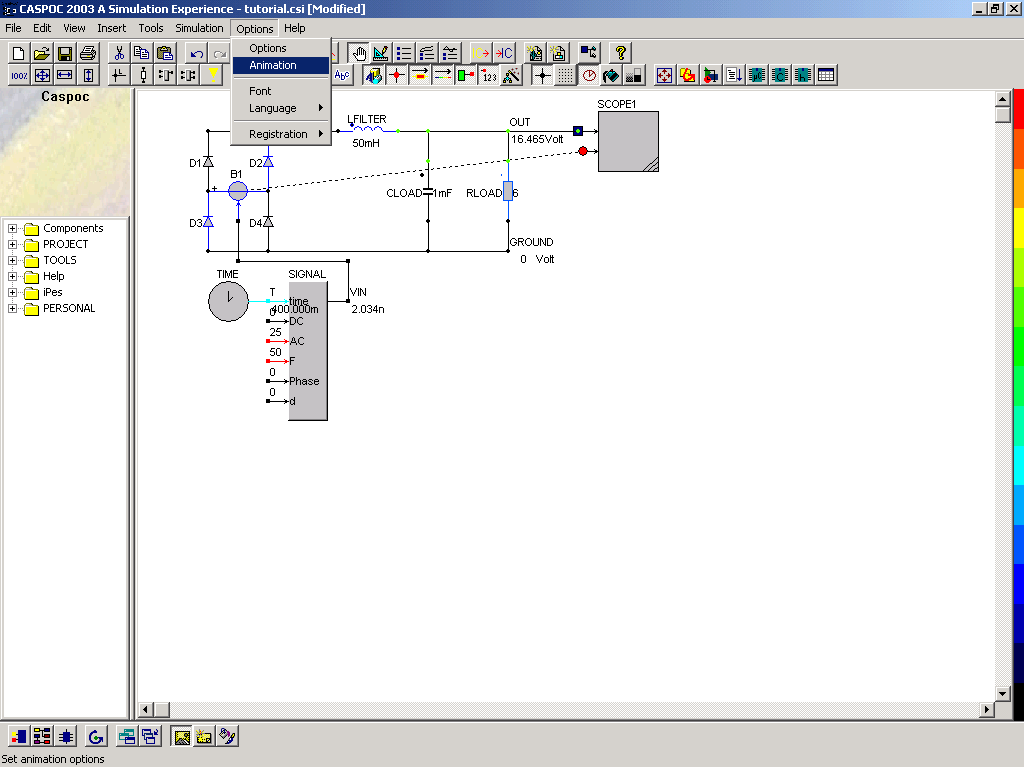Expand the Components folder in tree

pyautogui.click(x=12, y=229)
